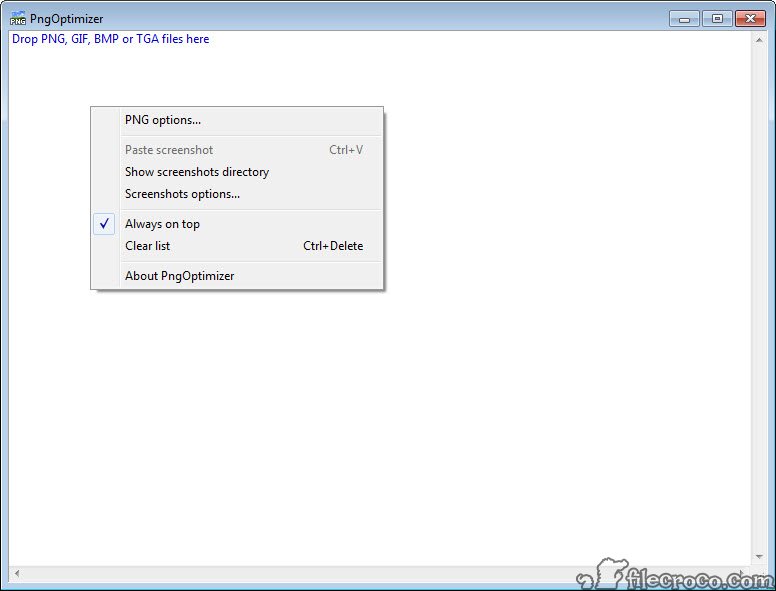Screen dimensions: 776x591
Task: Close the PngOptimizer window
Action: pos(750,19)
